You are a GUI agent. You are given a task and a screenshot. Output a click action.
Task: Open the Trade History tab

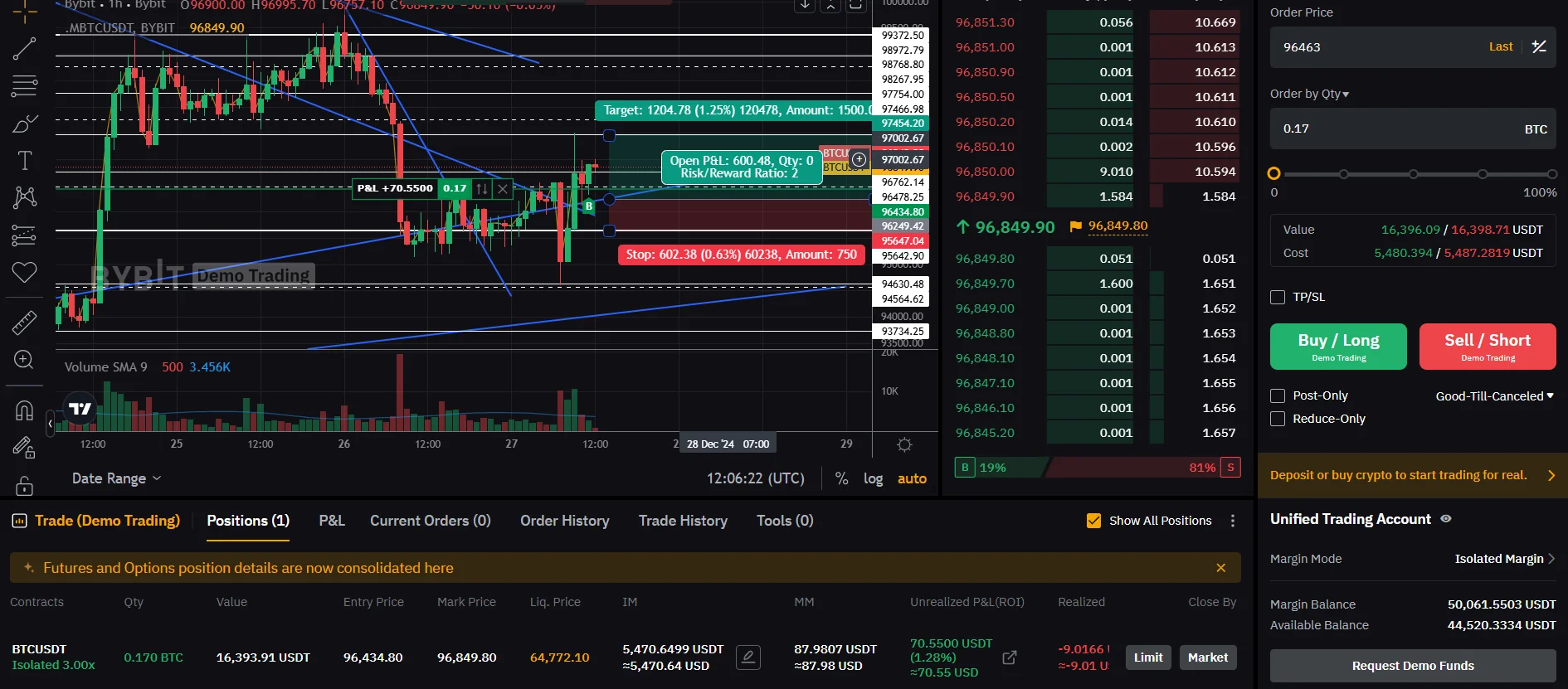point(683,521)
